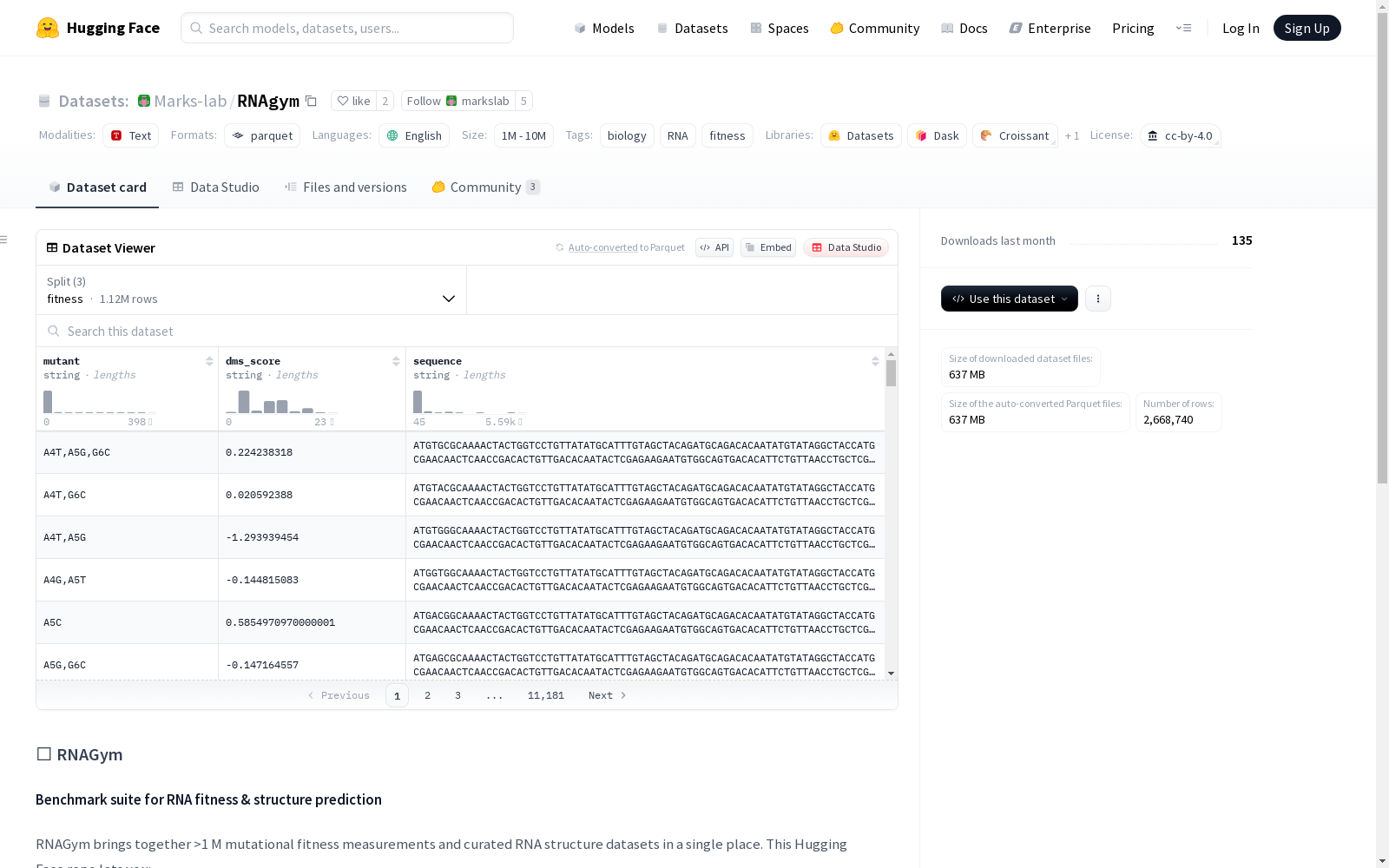Image resolution: width=1389 pixels, height=868 pixels.
Task: Follow the markslab organization
Action: tap(457, 101)
